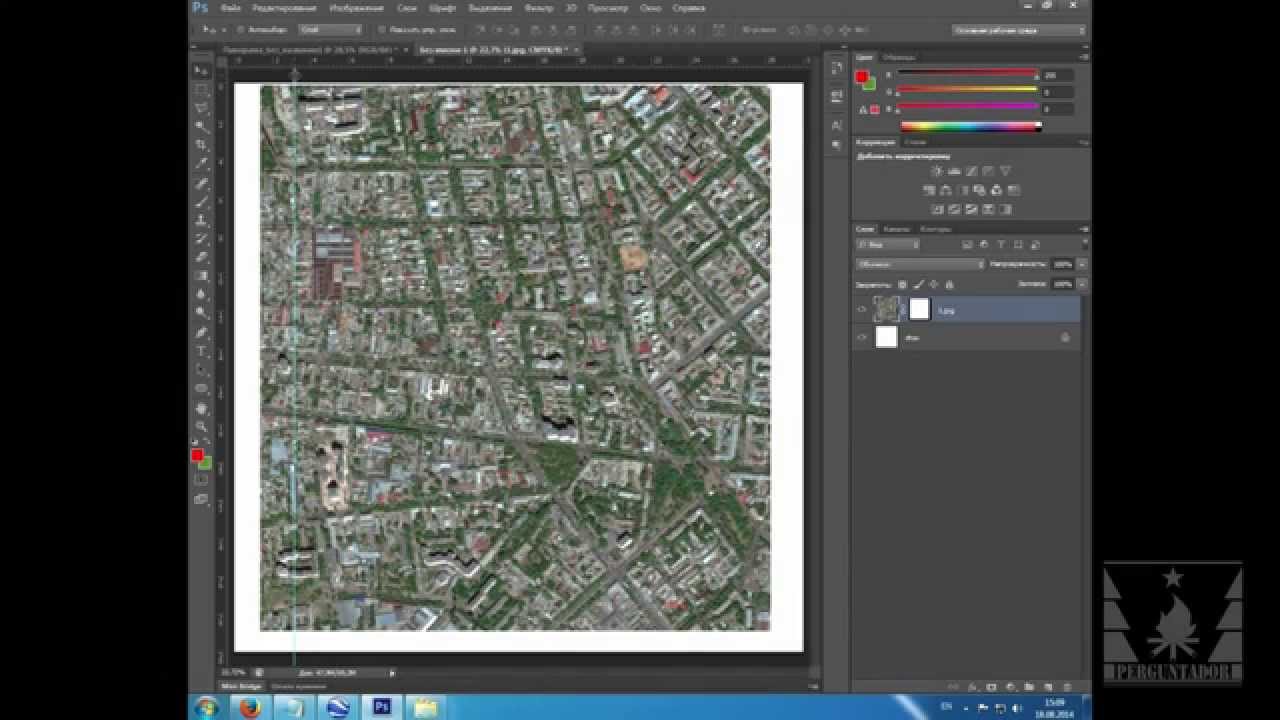Screen dimensions: 1280x720
Task: Expand the layer Opacity slider arrow
Action: coord(1082,264)
